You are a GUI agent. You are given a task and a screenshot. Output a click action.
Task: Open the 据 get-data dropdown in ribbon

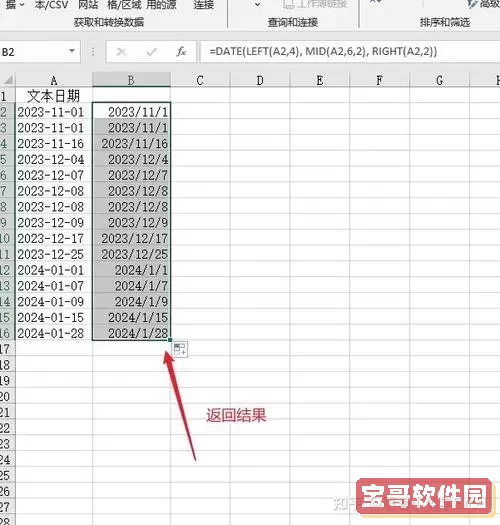15,5
